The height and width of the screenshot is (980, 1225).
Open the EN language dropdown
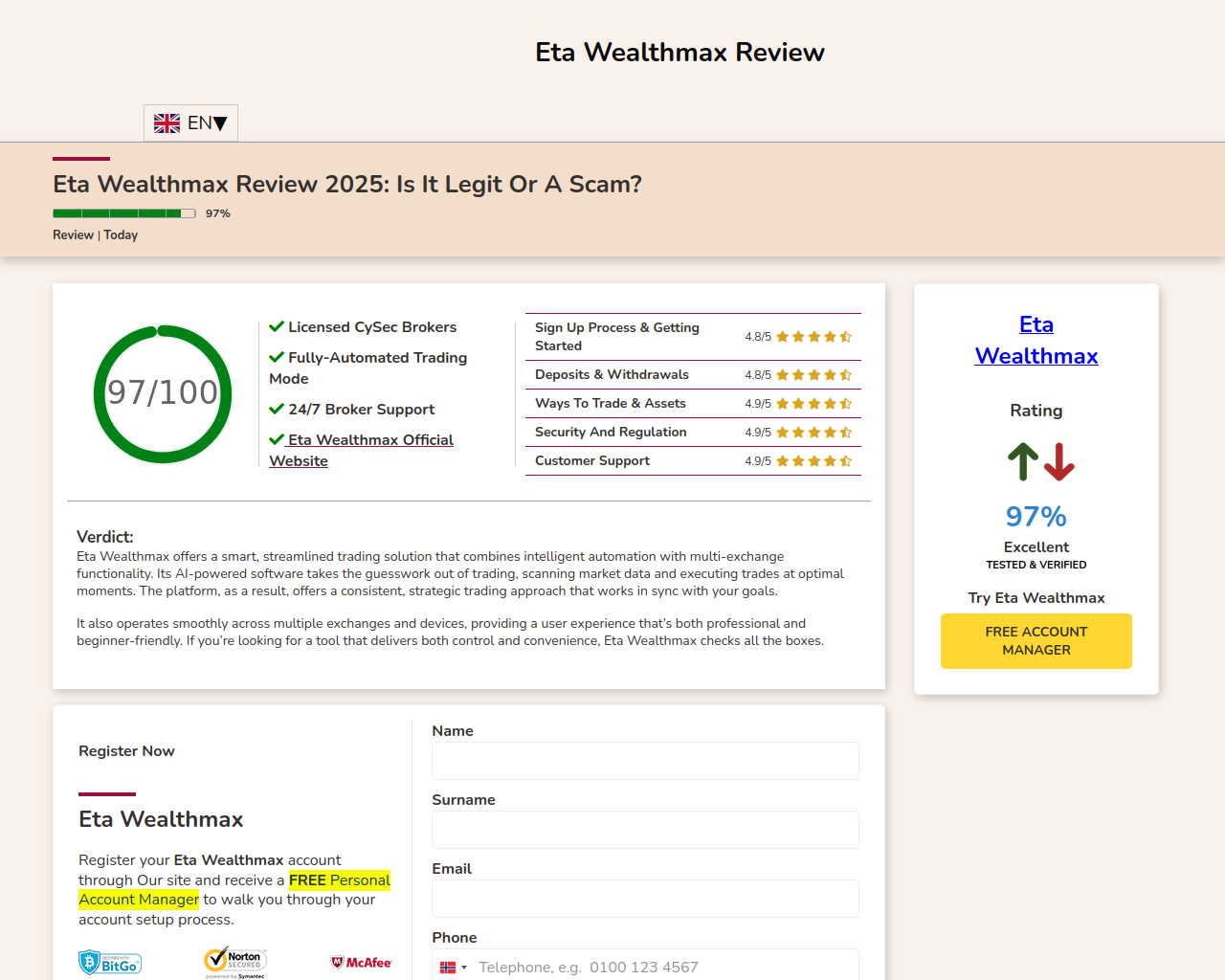point(190,122)
